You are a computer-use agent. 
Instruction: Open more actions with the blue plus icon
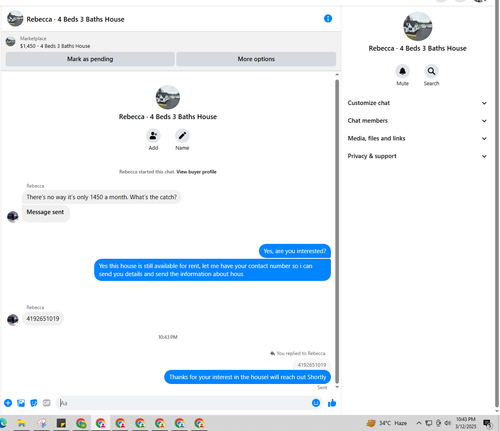click(x=8, y=403)
